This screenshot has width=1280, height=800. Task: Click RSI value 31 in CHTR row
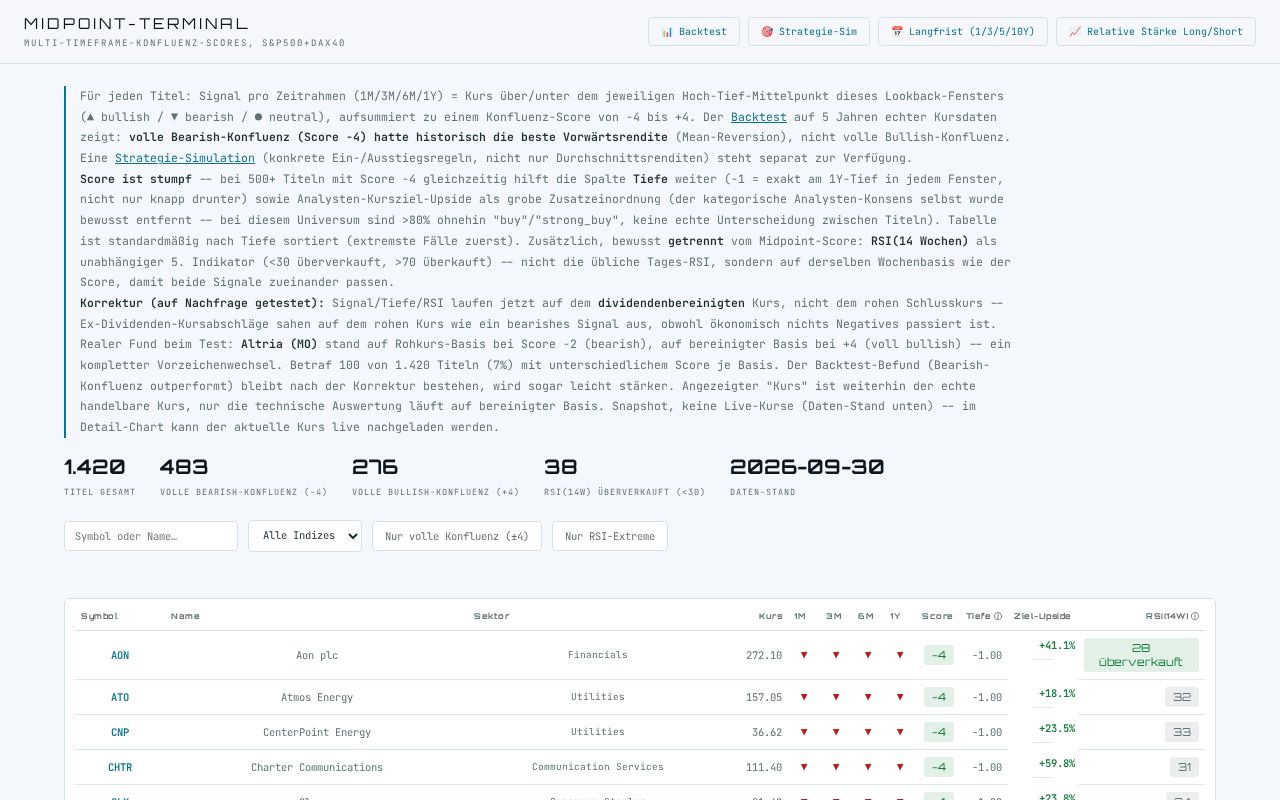pyautogui.click(x=1184, y=767)
